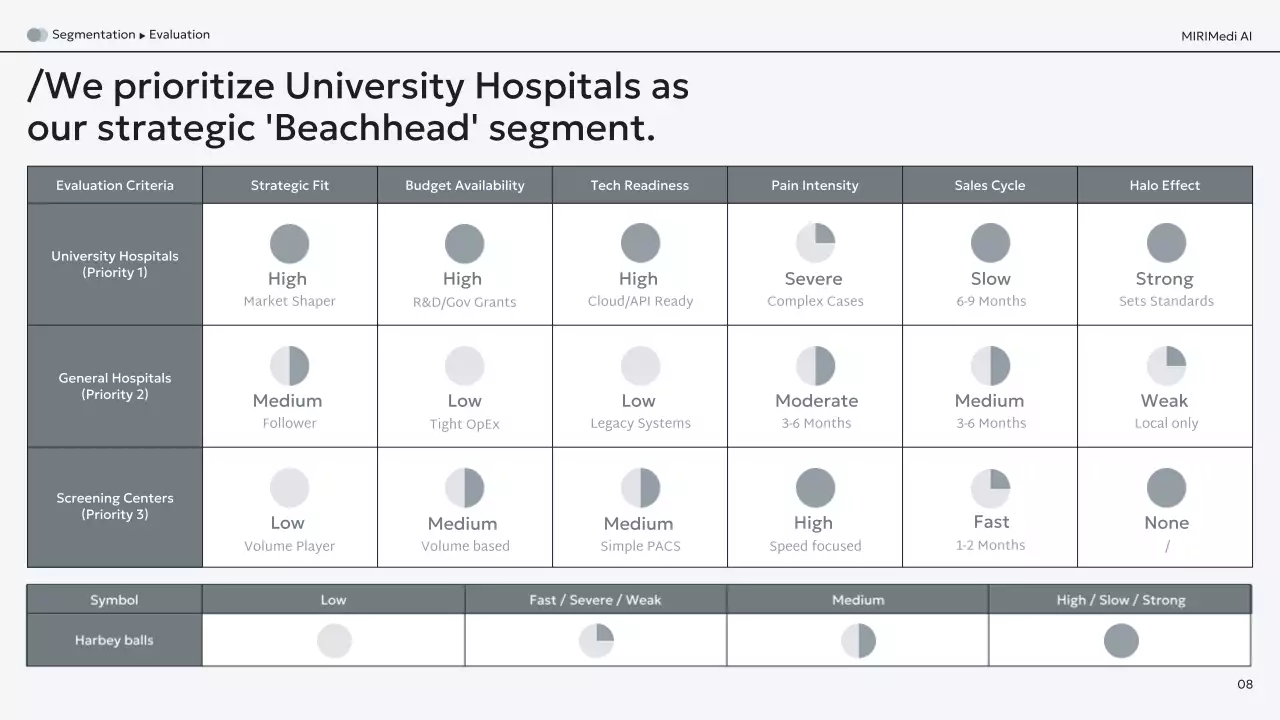This screenshot has height=720, width=1280.
Task: Click the slide title about University Hospitals
Action: (x=358, y=107)
